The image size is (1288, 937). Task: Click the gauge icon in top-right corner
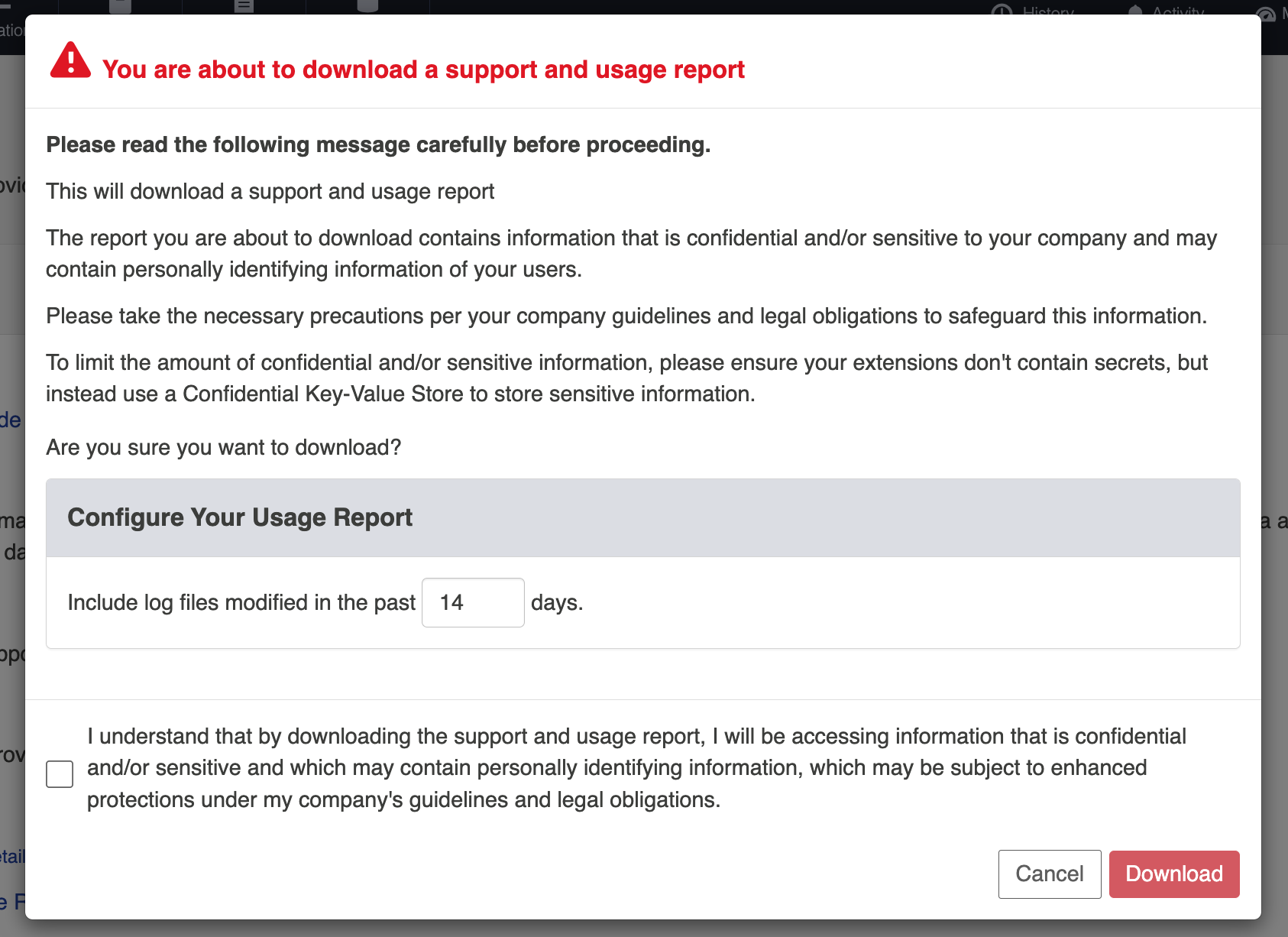(1266, 13)
